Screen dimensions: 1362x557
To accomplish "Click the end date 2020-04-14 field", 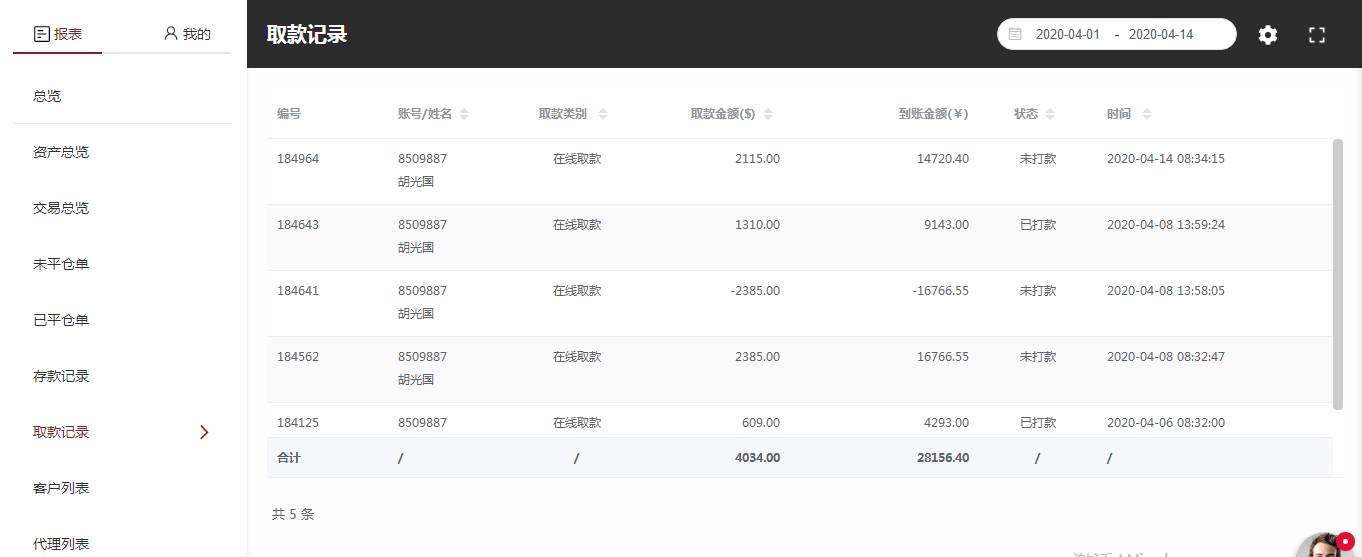I will (1161, 34).
